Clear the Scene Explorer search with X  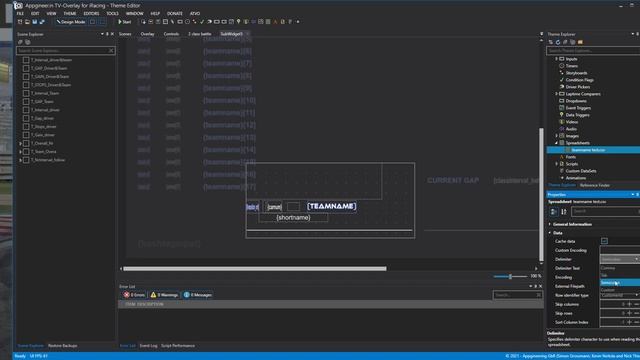coord(111,51)
